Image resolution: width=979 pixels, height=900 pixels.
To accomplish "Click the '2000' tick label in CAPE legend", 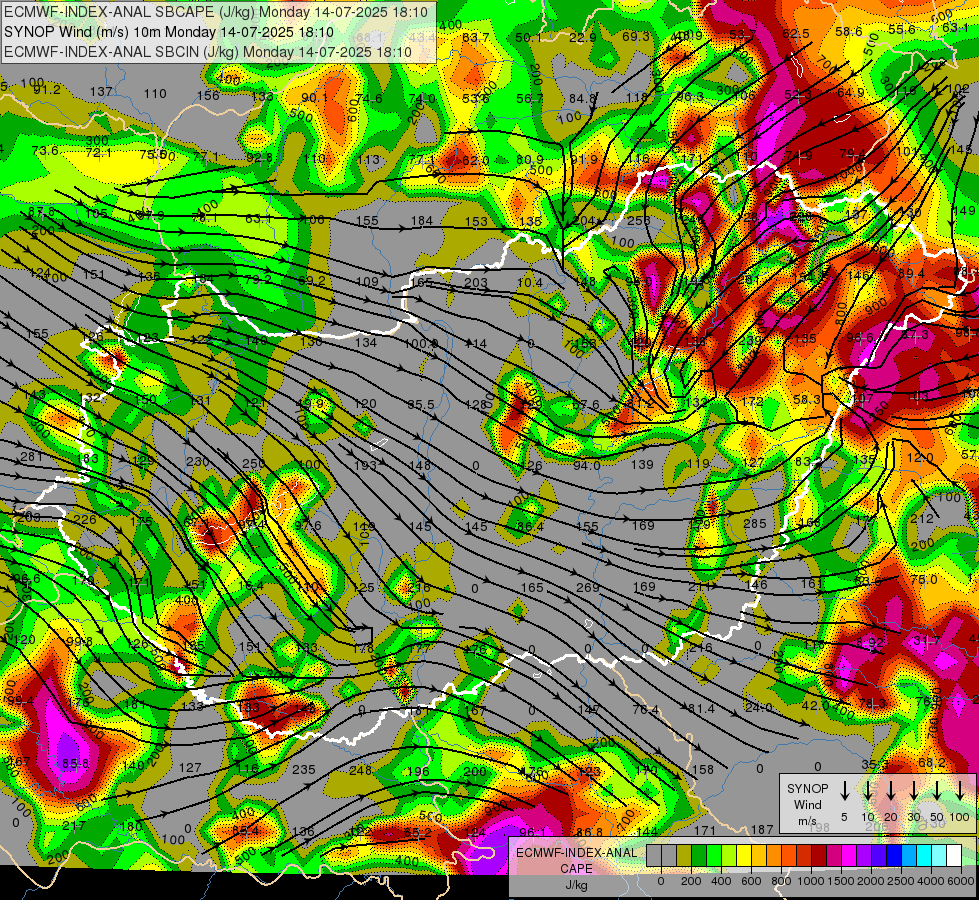I will pos(871,881).
